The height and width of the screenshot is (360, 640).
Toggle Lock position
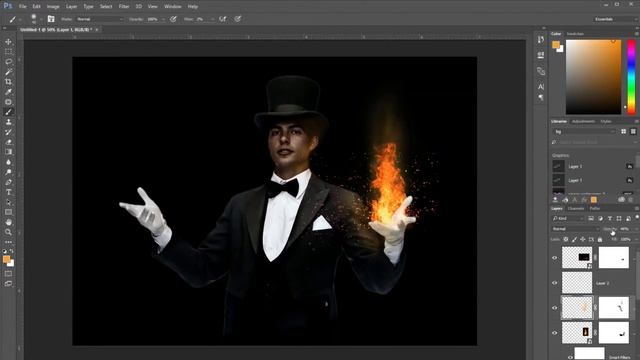(x=583, y=239)
